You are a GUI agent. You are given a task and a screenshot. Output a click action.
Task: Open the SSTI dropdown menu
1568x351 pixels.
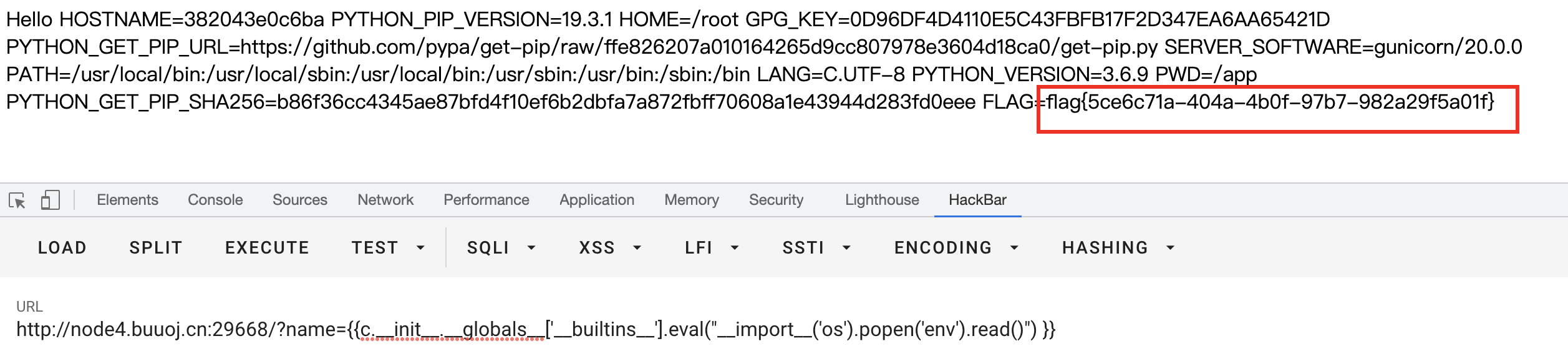tap(816, 248)
